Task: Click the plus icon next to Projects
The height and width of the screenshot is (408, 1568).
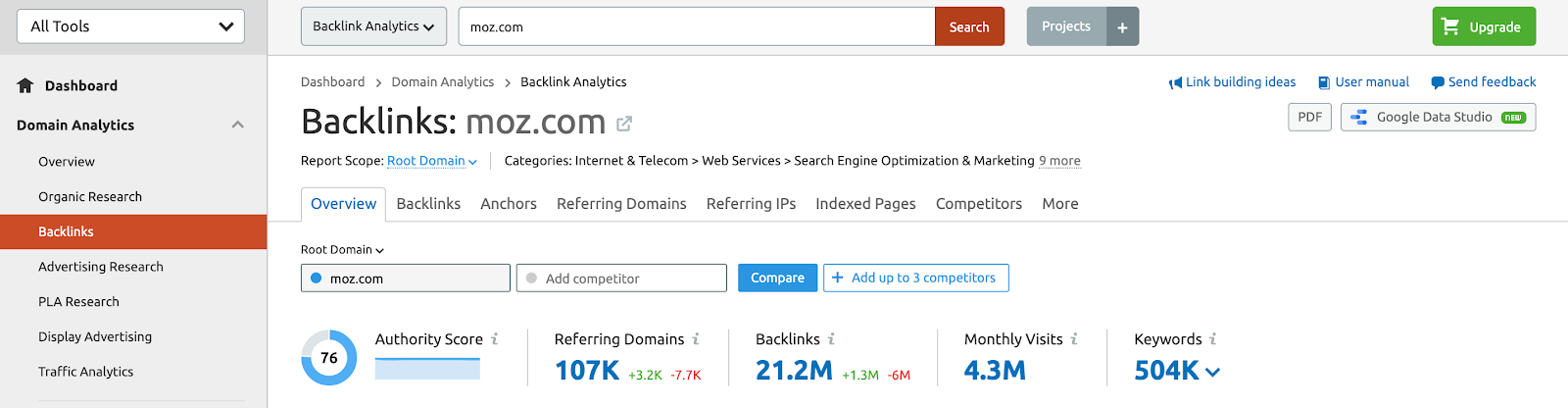Action: point(1122,27)
